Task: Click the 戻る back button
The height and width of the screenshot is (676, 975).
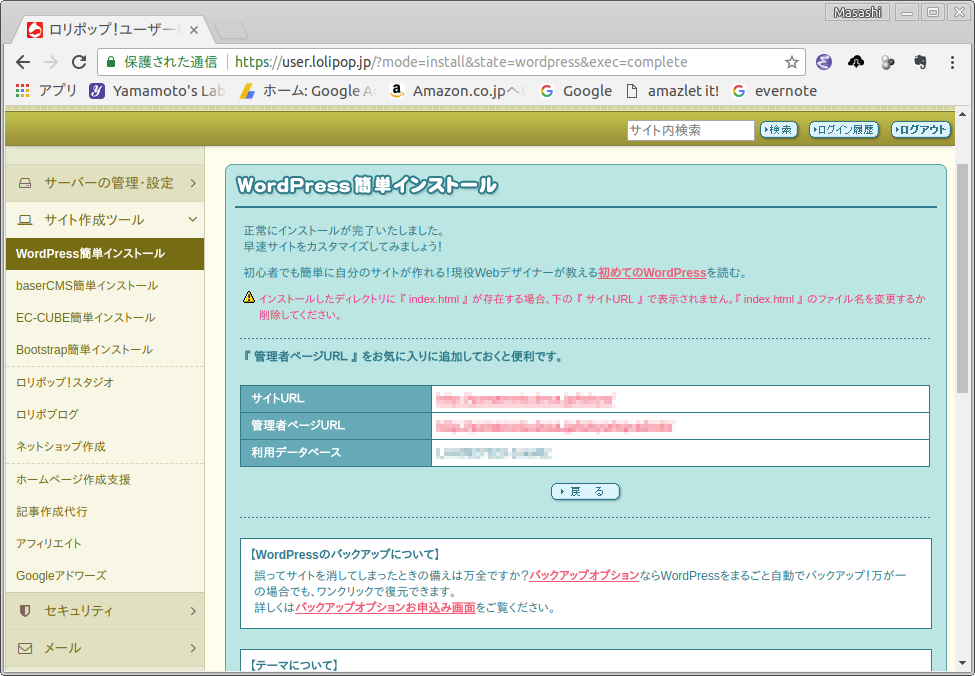Action: pyautogui.click(x=585, y=491)
